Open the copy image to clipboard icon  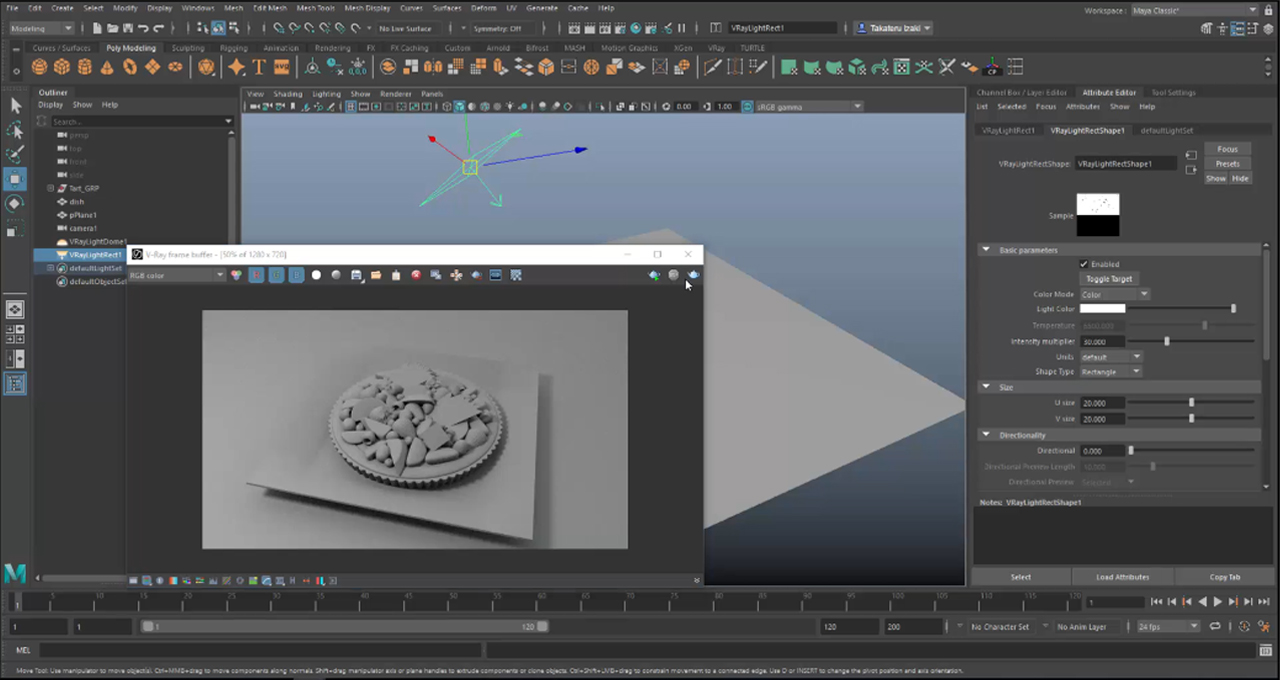[395, 275]
